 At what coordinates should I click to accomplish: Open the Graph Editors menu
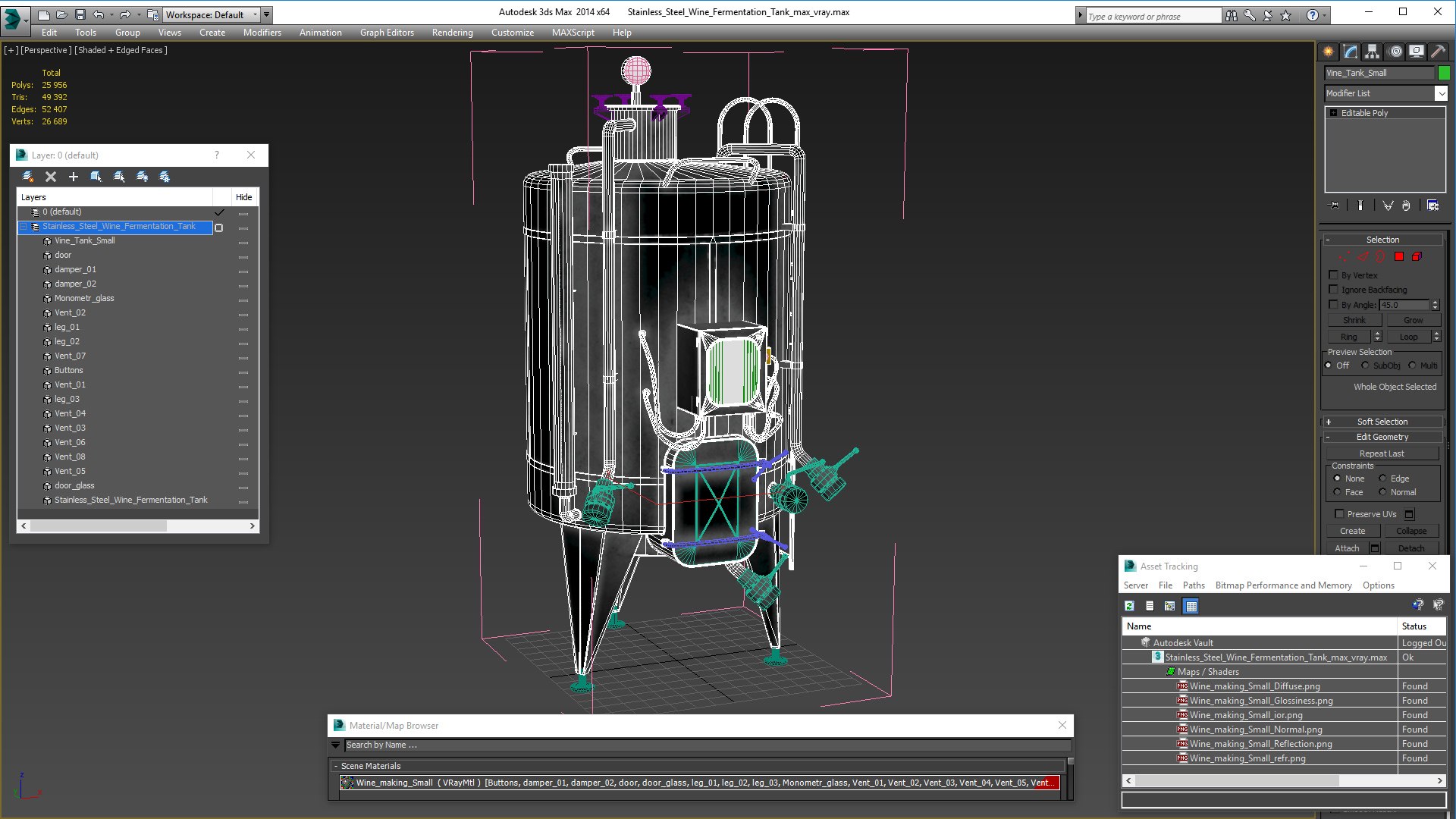point(387,33)
